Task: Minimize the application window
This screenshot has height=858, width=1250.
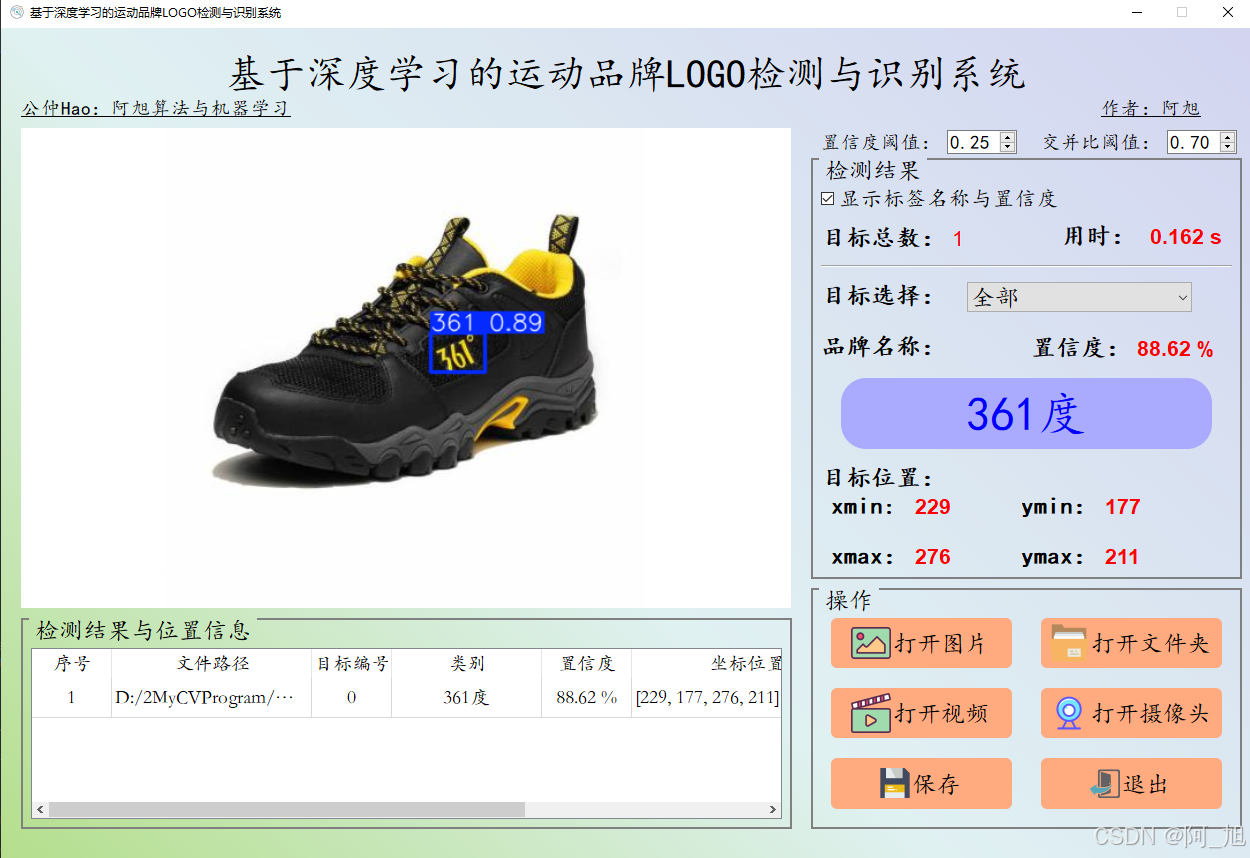Action: click(x=1137, y=13)
